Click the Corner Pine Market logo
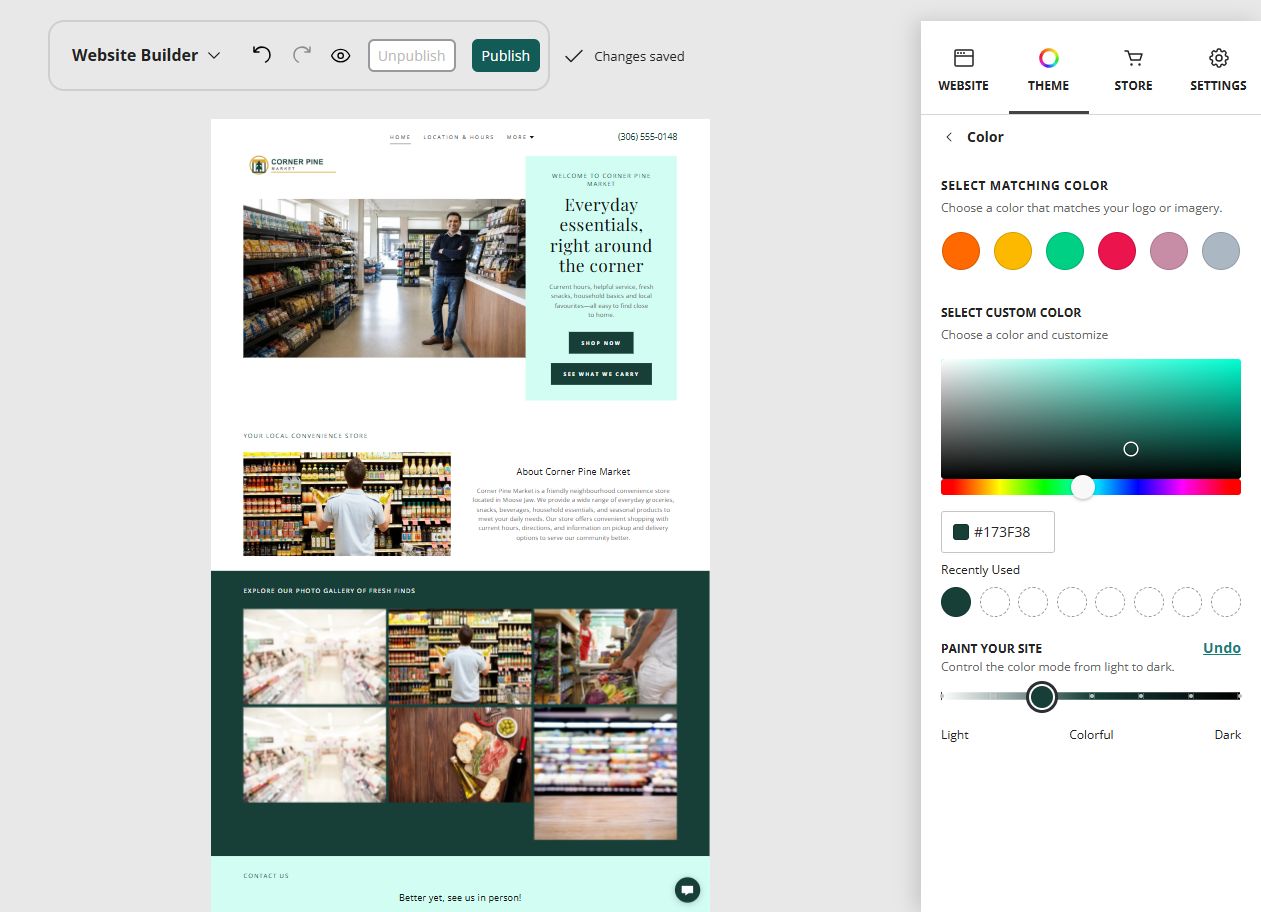Image resolution: width=1261 pixels, height=912 pixels. (x=292, y=165)
